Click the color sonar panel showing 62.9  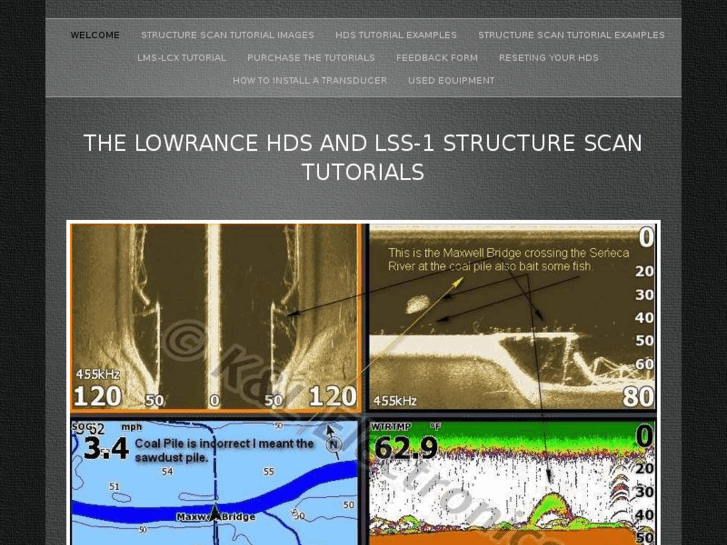coord(512,482)
